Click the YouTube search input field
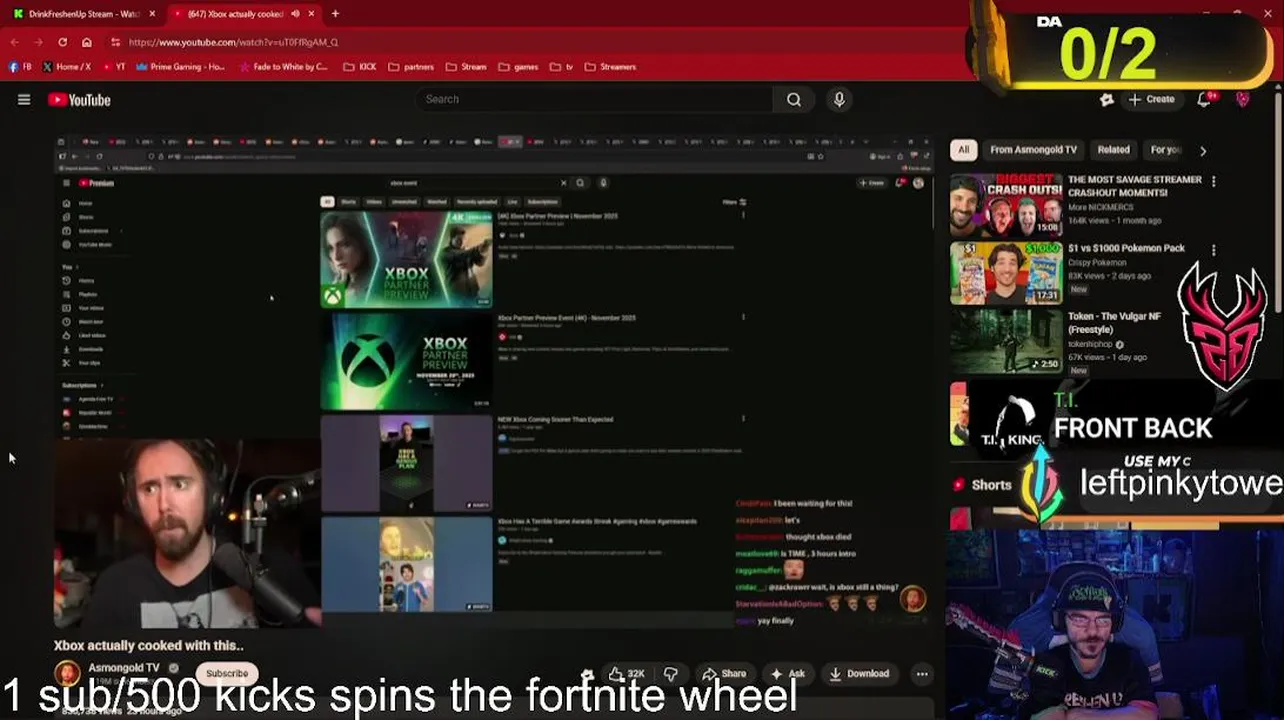Viewport: 1284px width, 720px height. (594, 99)
